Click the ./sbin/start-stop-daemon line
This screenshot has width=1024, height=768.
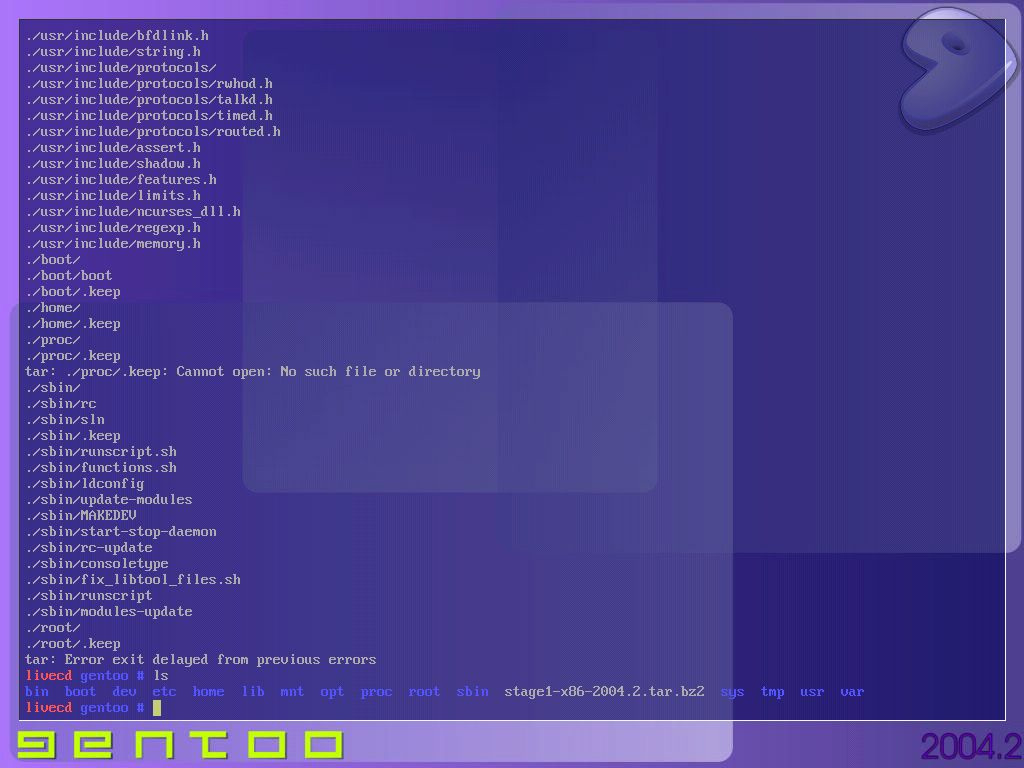coord(121,532)
